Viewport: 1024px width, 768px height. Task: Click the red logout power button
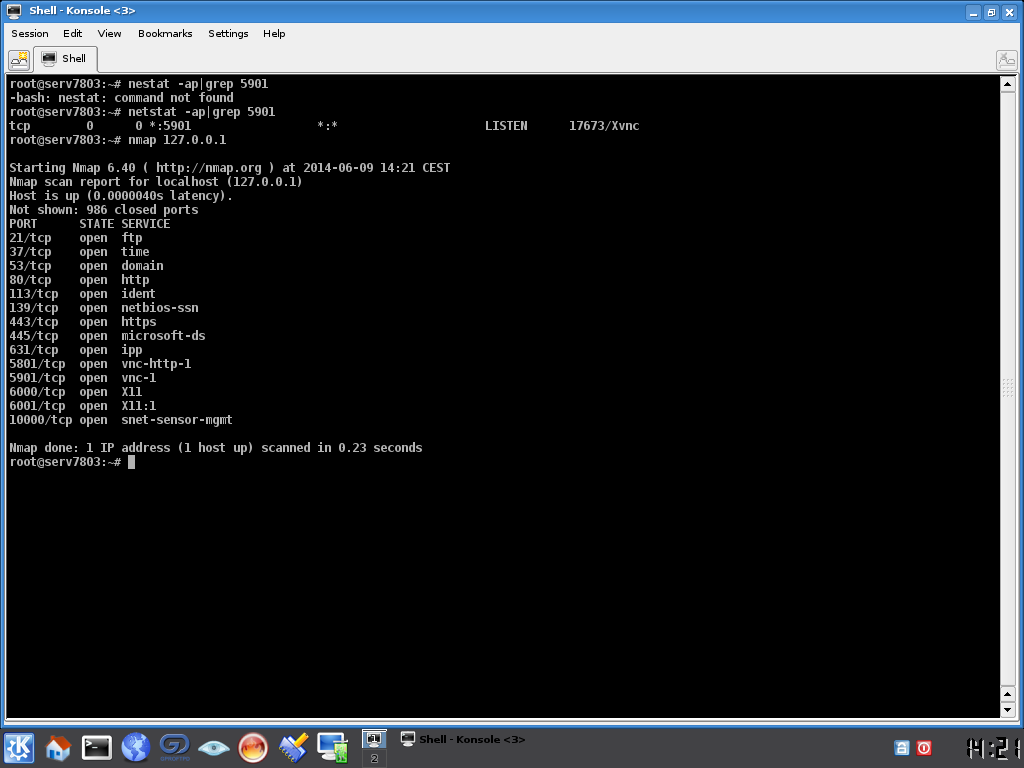pos(924,747)
